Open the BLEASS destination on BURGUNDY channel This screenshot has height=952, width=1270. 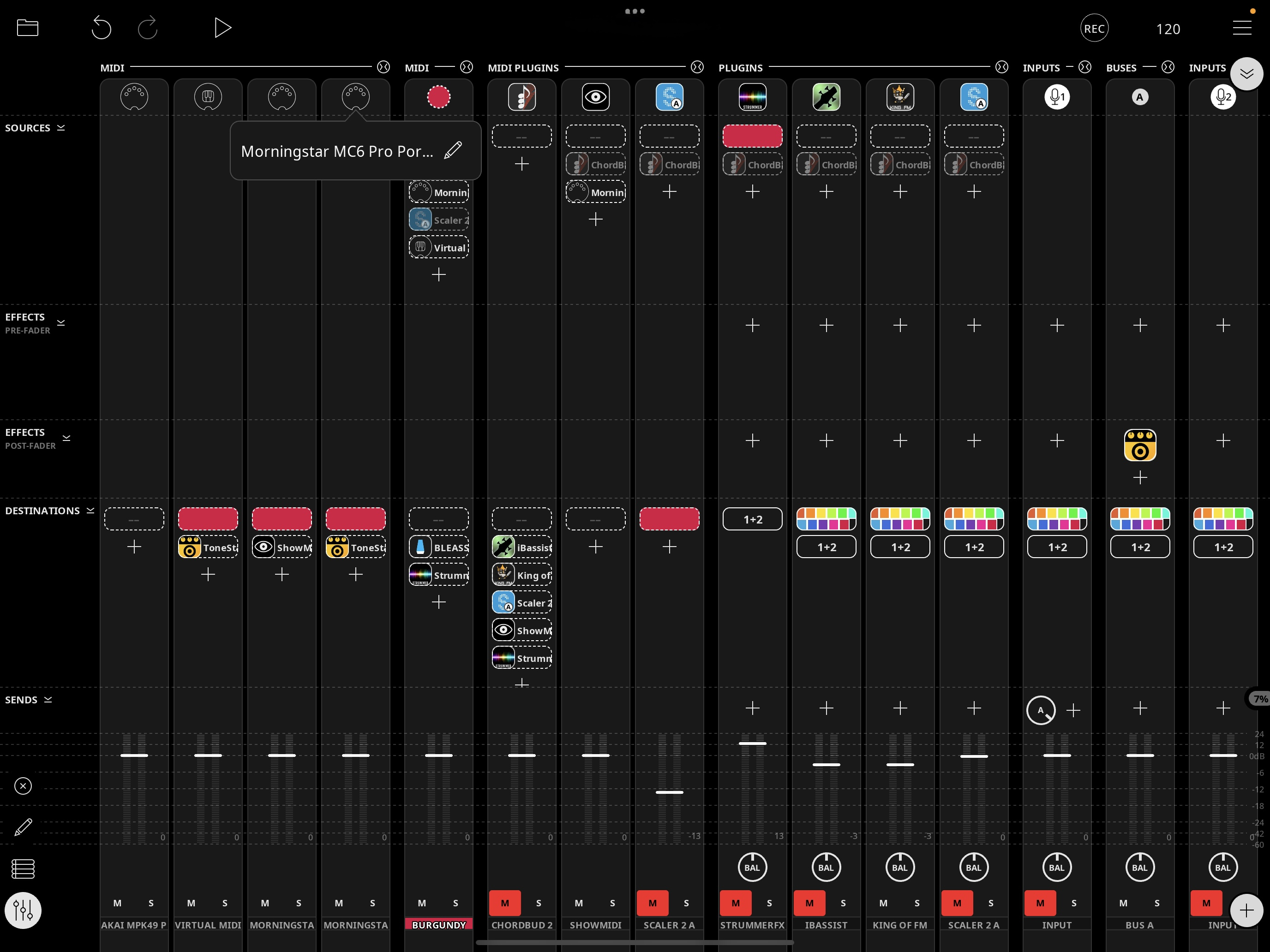[x=439, y=547]
